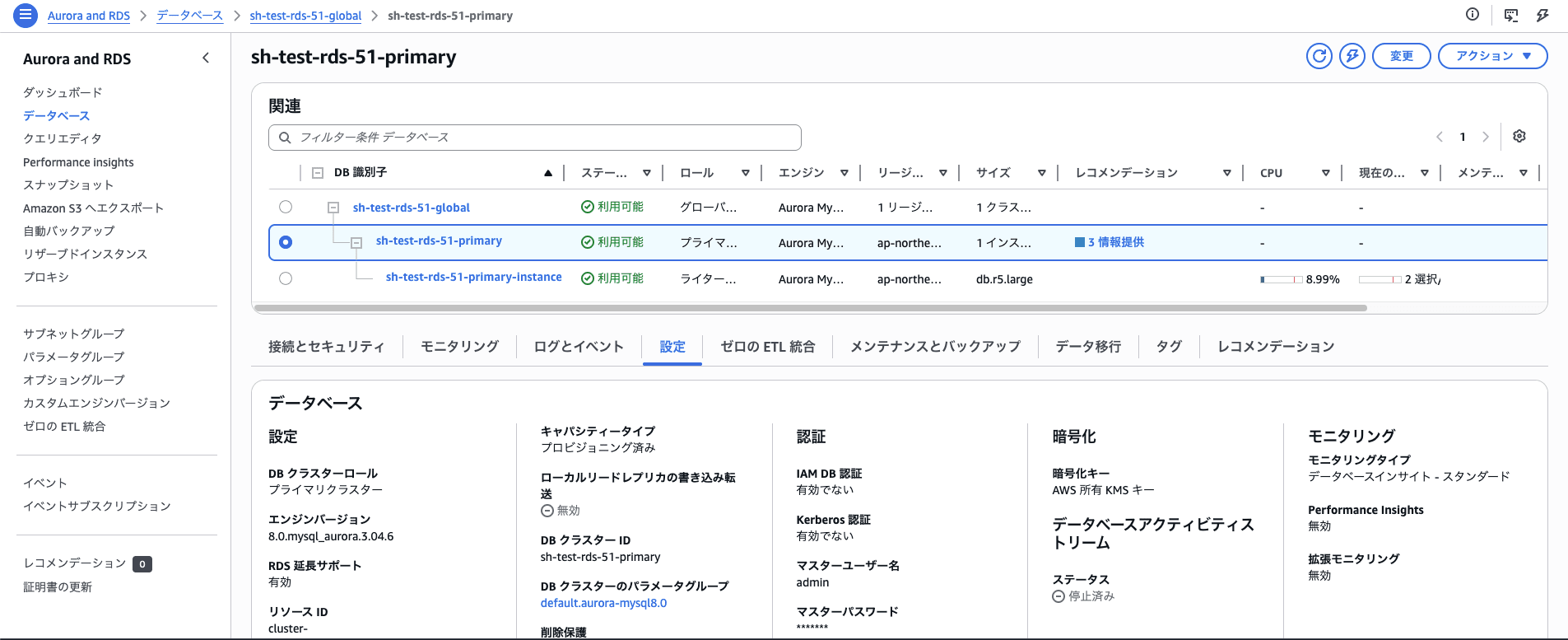Screen dimensions: 1568x640
Task: Click the 変更 button
Action: 1402,56
